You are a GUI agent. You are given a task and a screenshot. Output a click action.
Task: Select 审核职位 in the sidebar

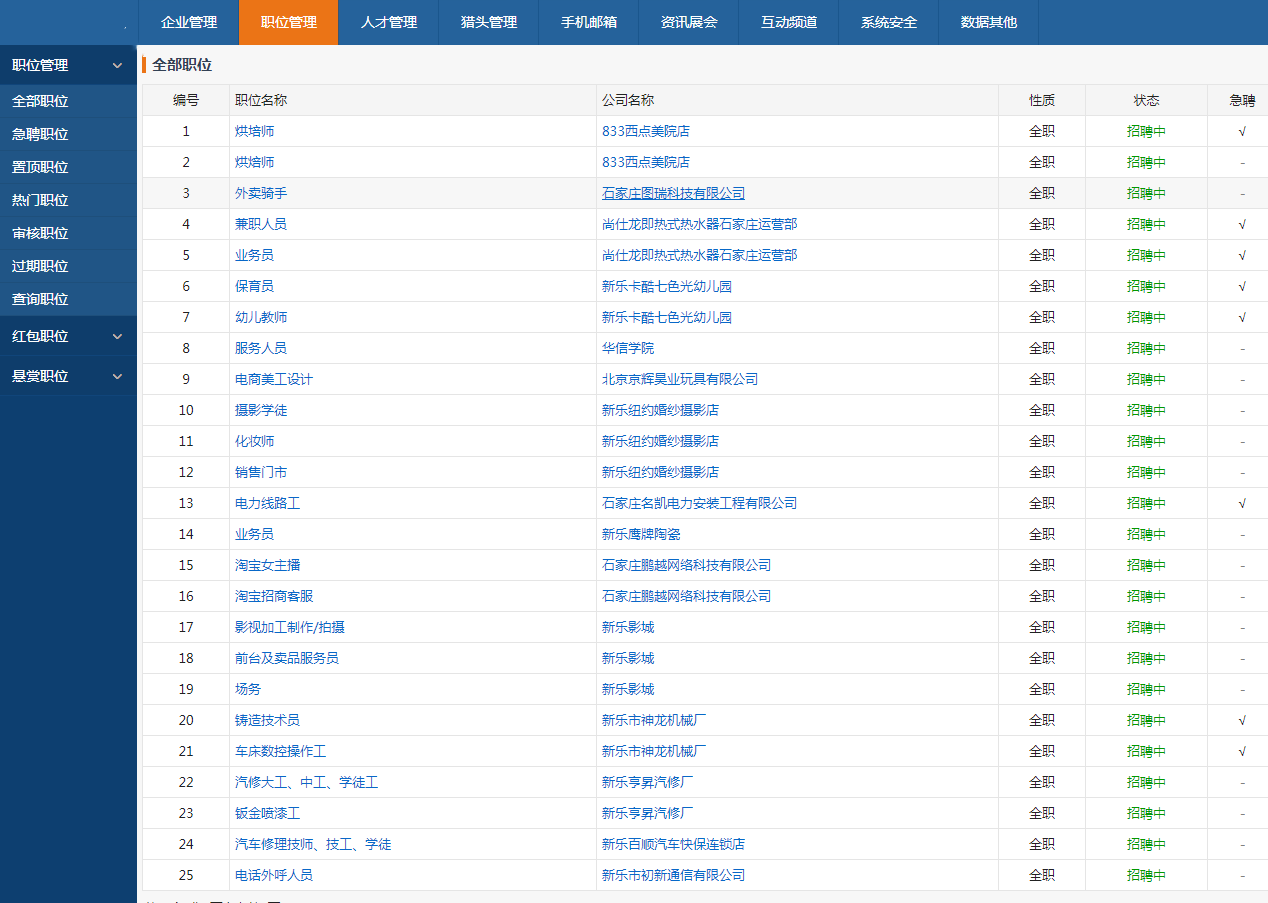pyautogui.click(x=40, y=233)
